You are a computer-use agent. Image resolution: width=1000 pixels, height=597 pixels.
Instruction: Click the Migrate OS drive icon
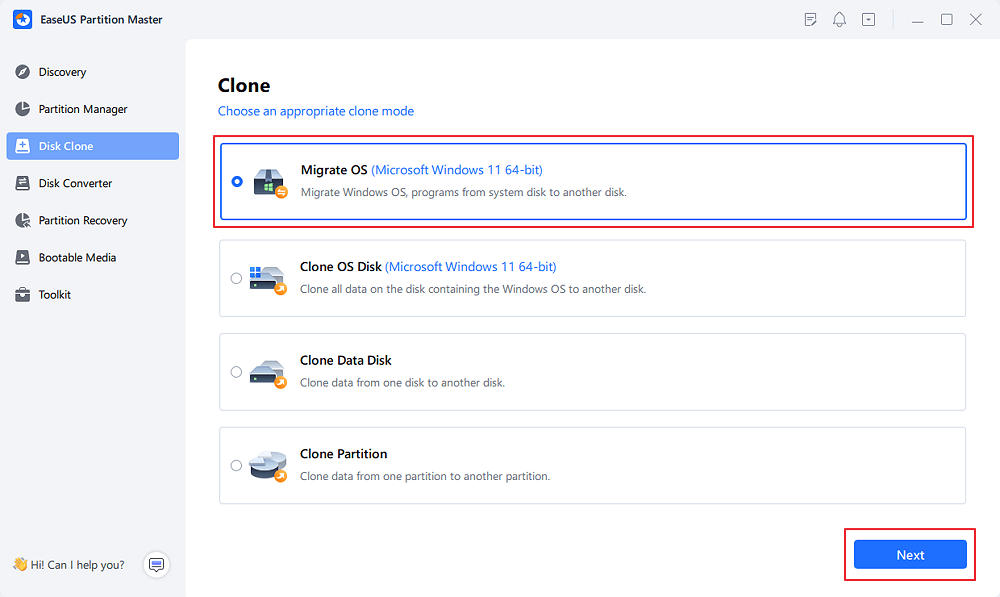point(269,182)
